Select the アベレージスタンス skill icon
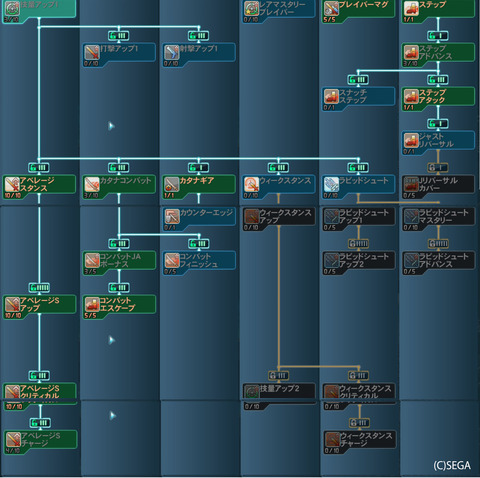The image size is (480, 478). [x=12, y=184]
